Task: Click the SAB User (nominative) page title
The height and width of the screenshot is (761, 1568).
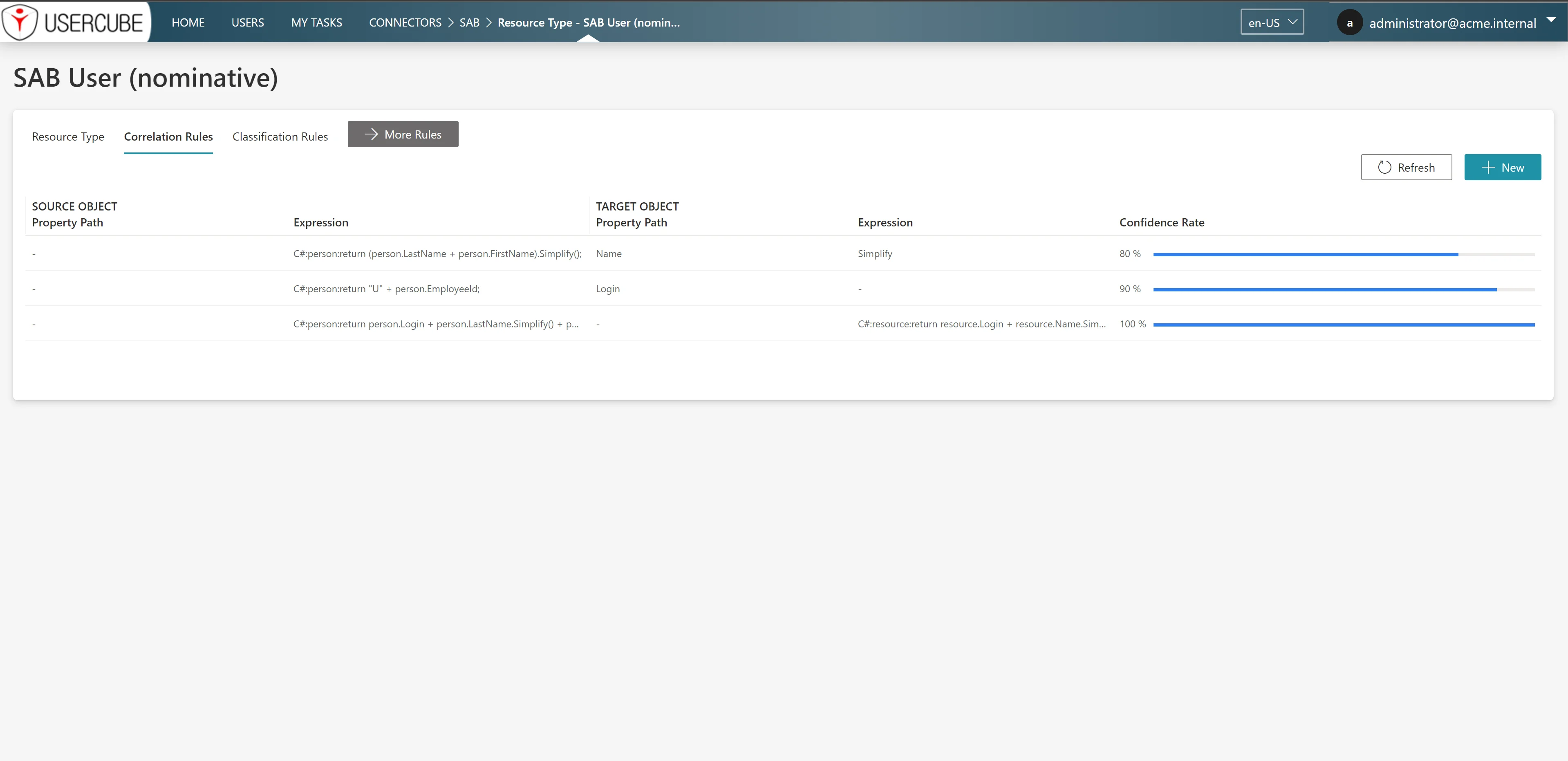Action: point(146,78)
